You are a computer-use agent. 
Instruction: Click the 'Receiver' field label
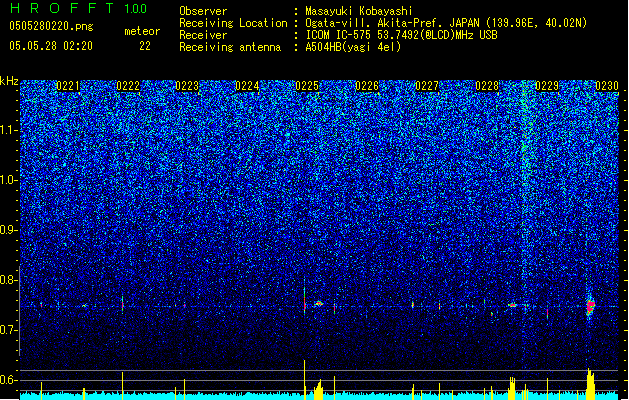pyautogui.click(x=203, y=35)
